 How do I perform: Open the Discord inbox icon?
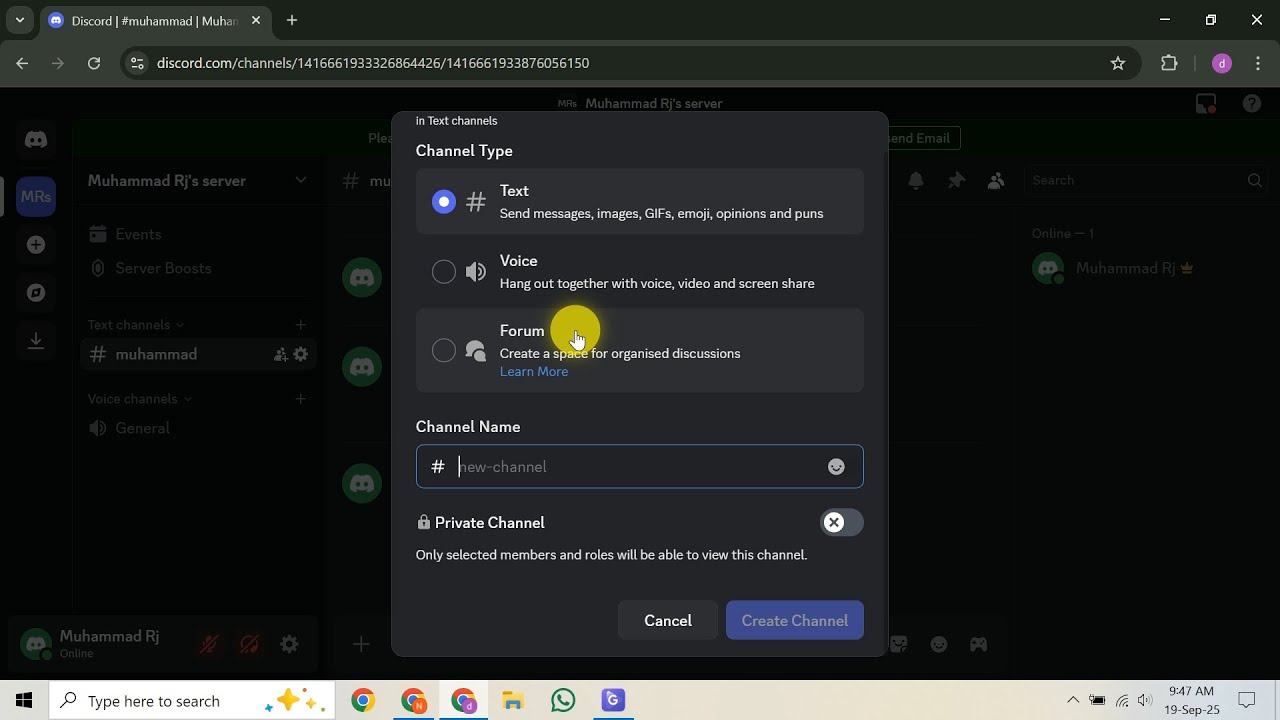[x=1206, y=103]
